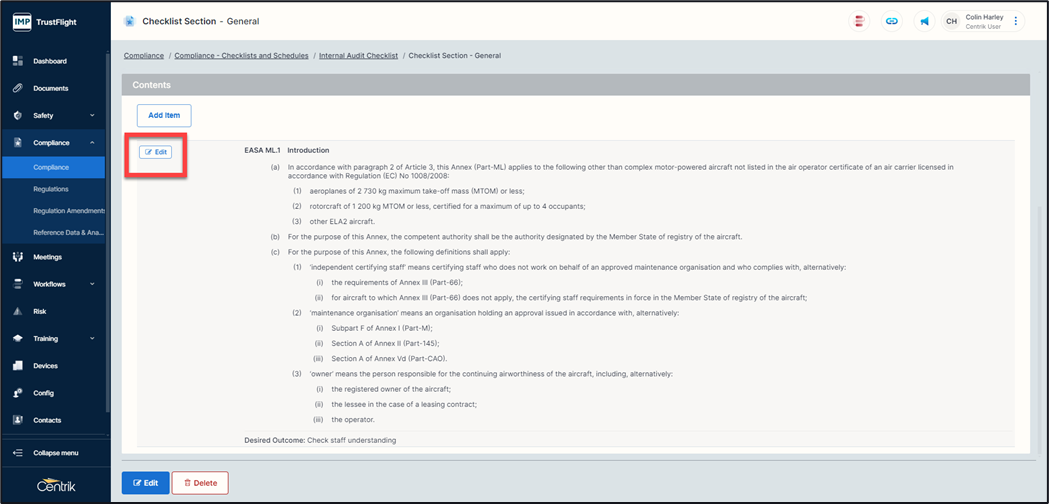The width and height of the screenshot is (1049, 504).
Task: Click the 'the operator.' list line
Action: (353, 420)
